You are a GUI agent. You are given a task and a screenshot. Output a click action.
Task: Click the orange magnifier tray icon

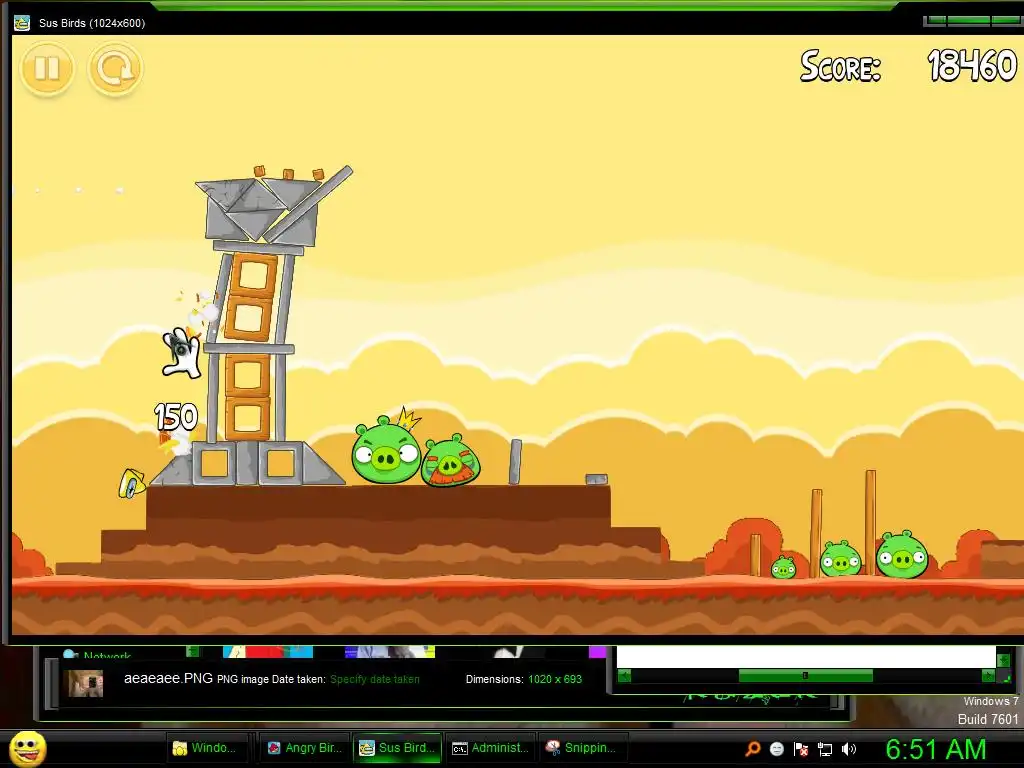pyautogui.click(x=753, y=749)
